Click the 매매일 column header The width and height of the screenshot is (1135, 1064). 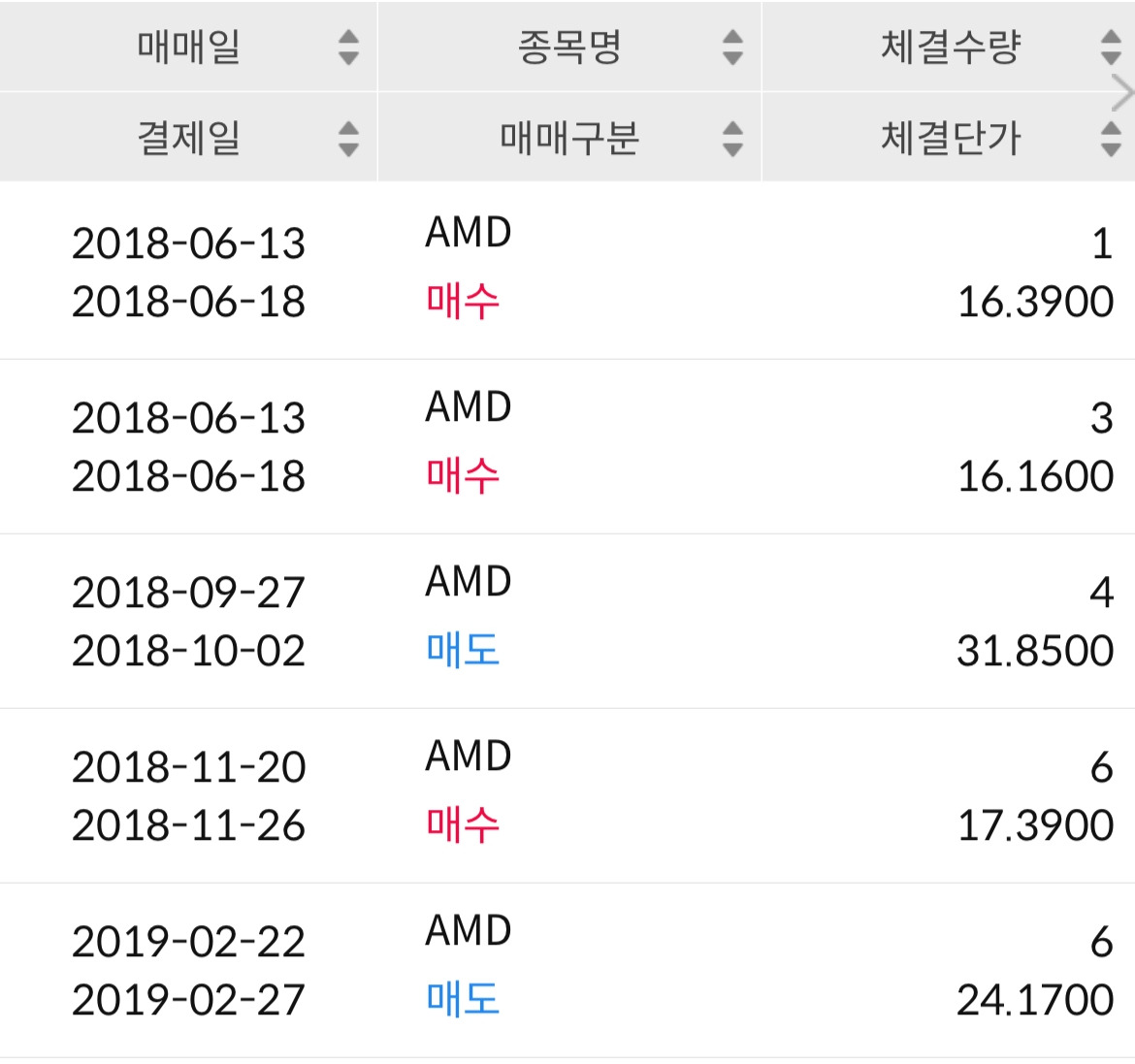[188, 47]
